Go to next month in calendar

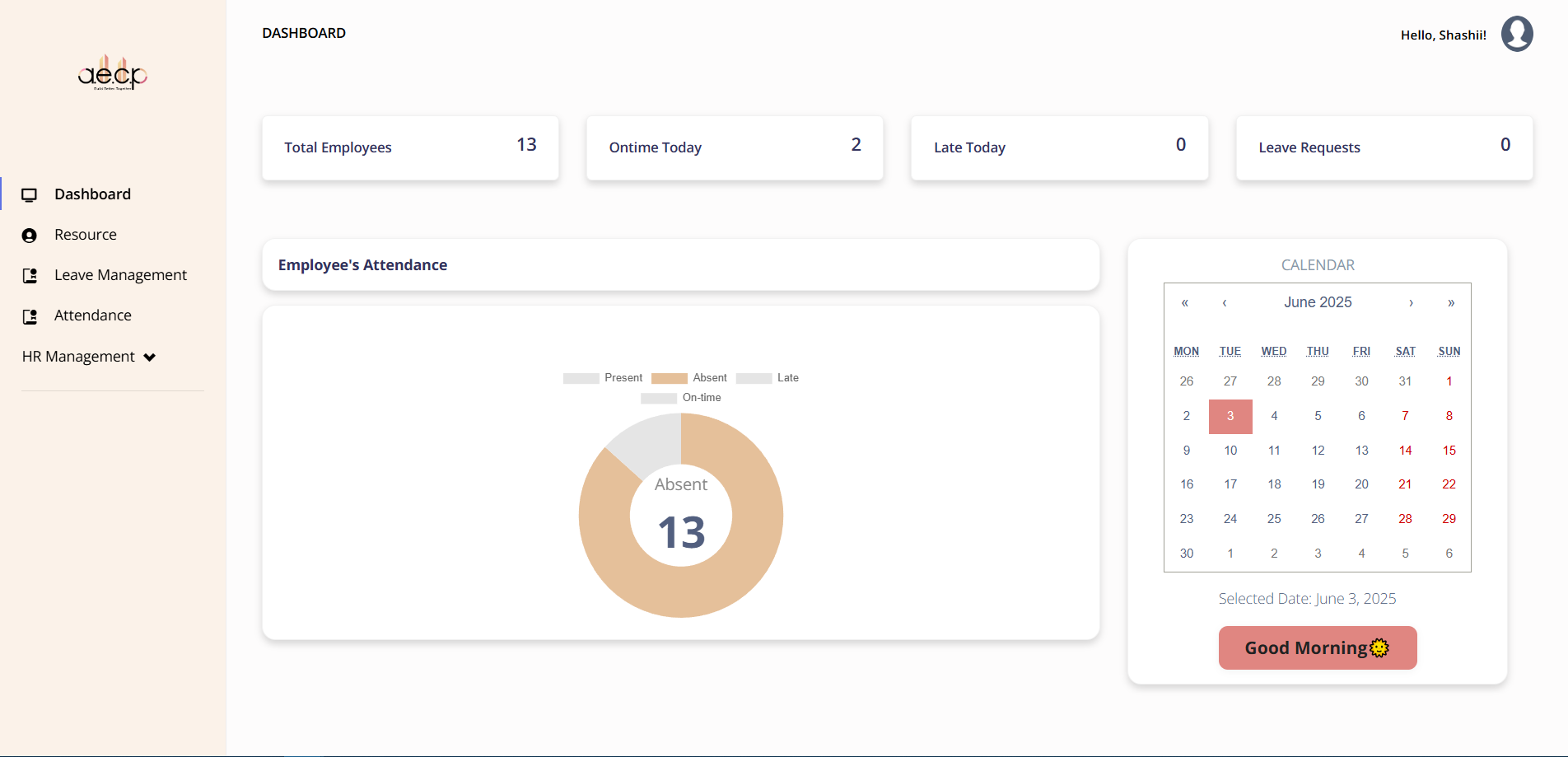(x=1411, y=303)
